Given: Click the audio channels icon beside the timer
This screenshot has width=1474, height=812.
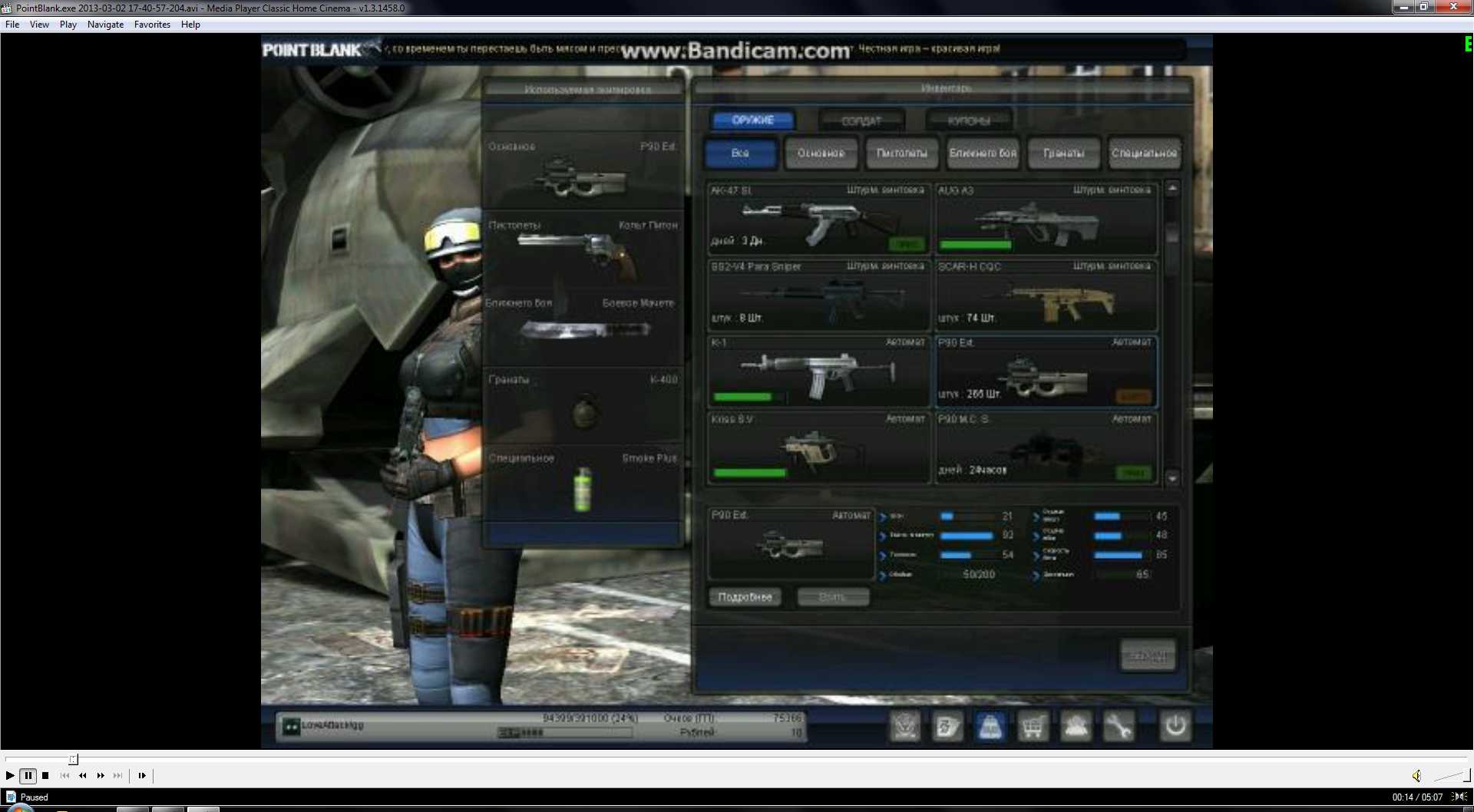Looking at the screenshot, I should click(1459, 797).
